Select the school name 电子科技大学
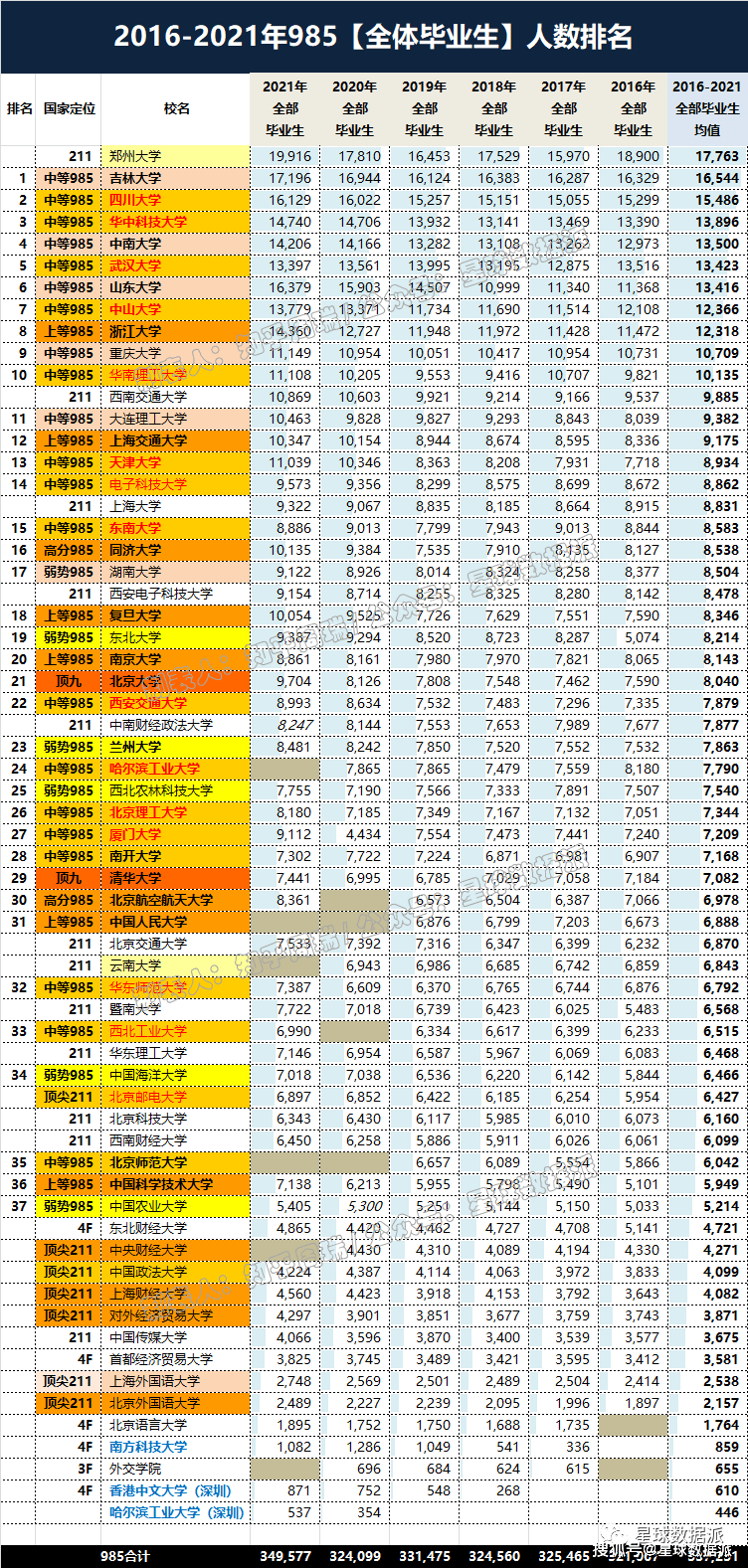The width and height of the screenshot is (748, 1568). 148,484
